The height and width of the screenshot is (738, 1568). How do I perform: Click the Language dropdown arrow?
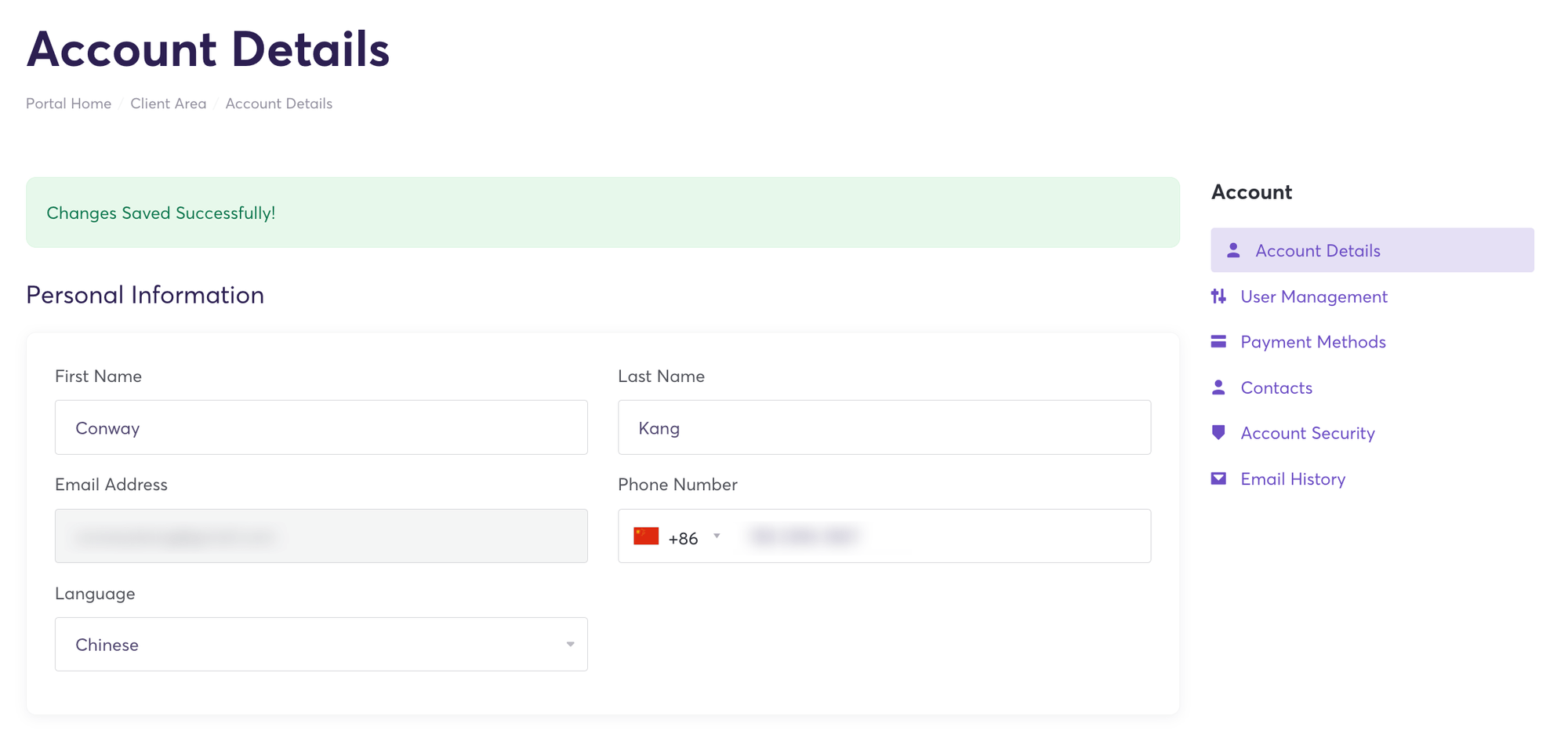(x=570, y=645)
